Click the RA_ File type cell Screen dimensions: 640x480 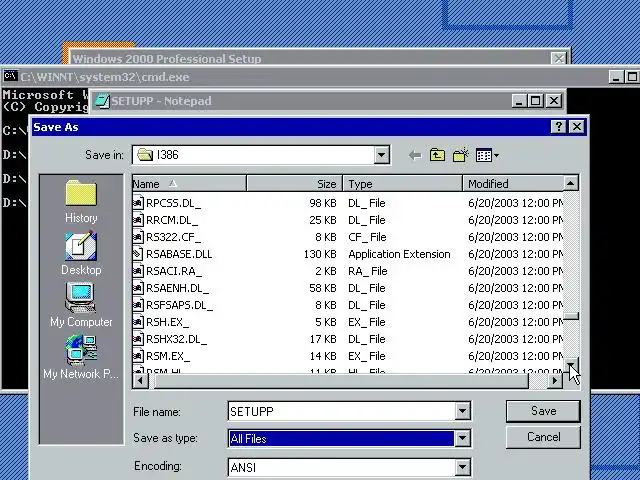click(367, 271)
